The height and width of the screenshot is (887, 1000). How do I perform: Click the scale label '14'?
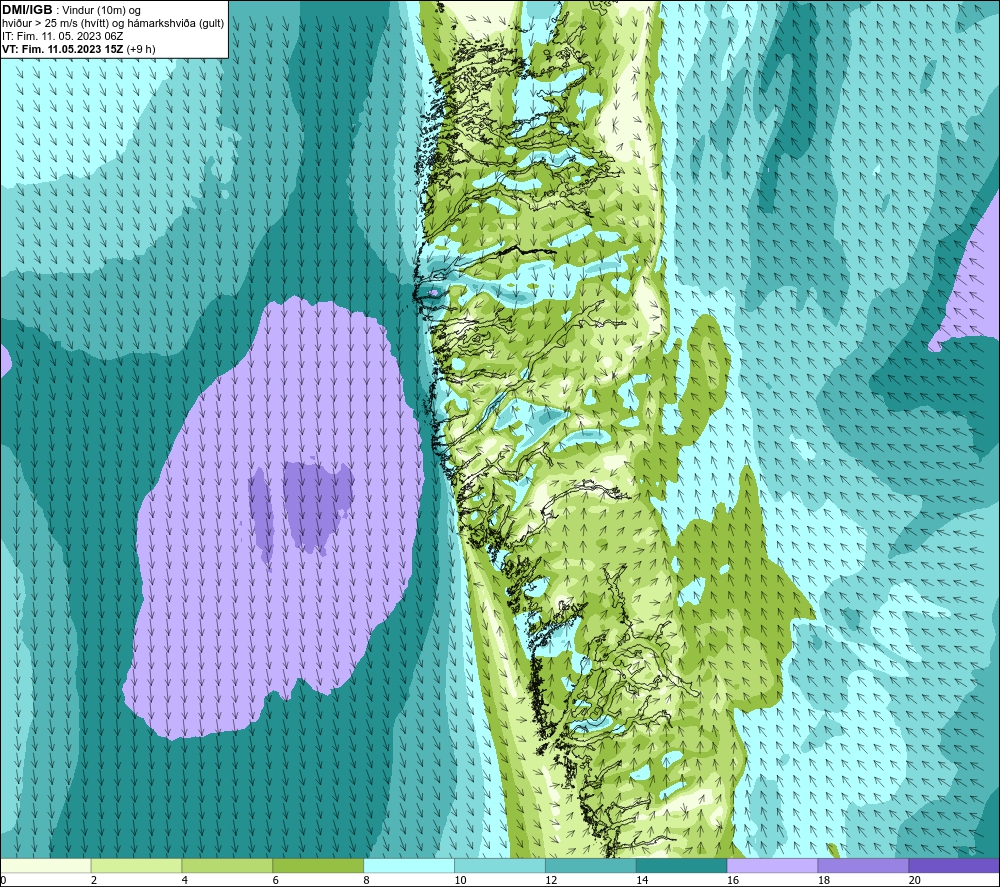click(x=642, y=880)
